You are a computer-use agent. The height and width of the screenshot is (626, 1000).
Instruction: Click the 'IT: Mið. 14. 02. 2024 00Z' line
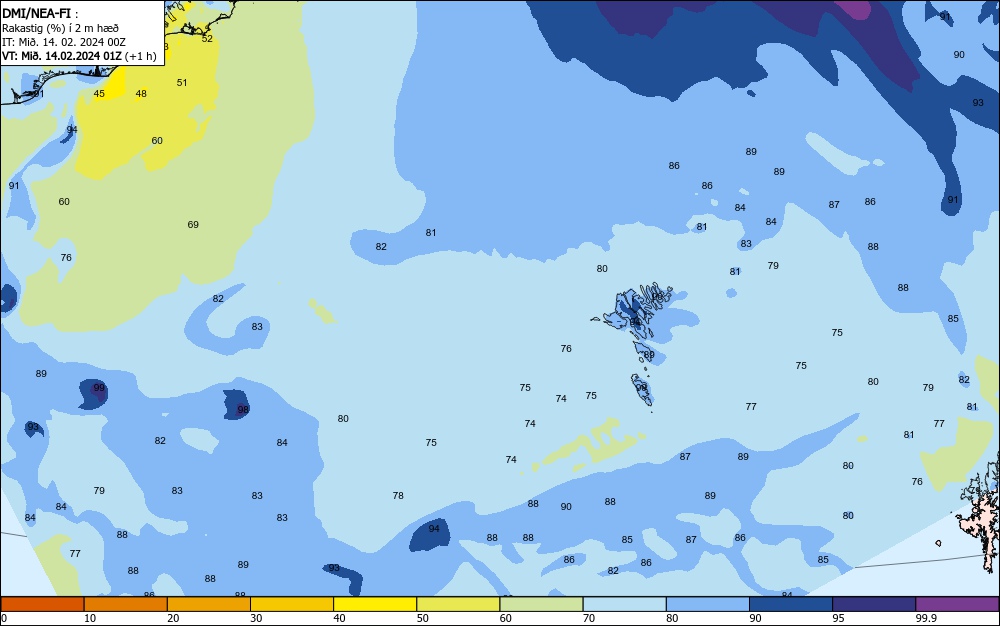[x=64, y=42]
